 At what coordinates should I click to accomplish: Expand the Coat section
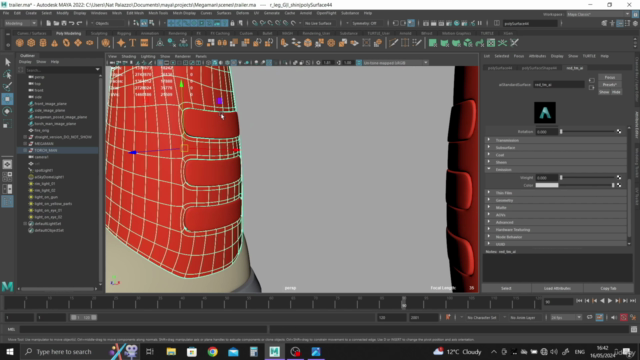point(557,155)
